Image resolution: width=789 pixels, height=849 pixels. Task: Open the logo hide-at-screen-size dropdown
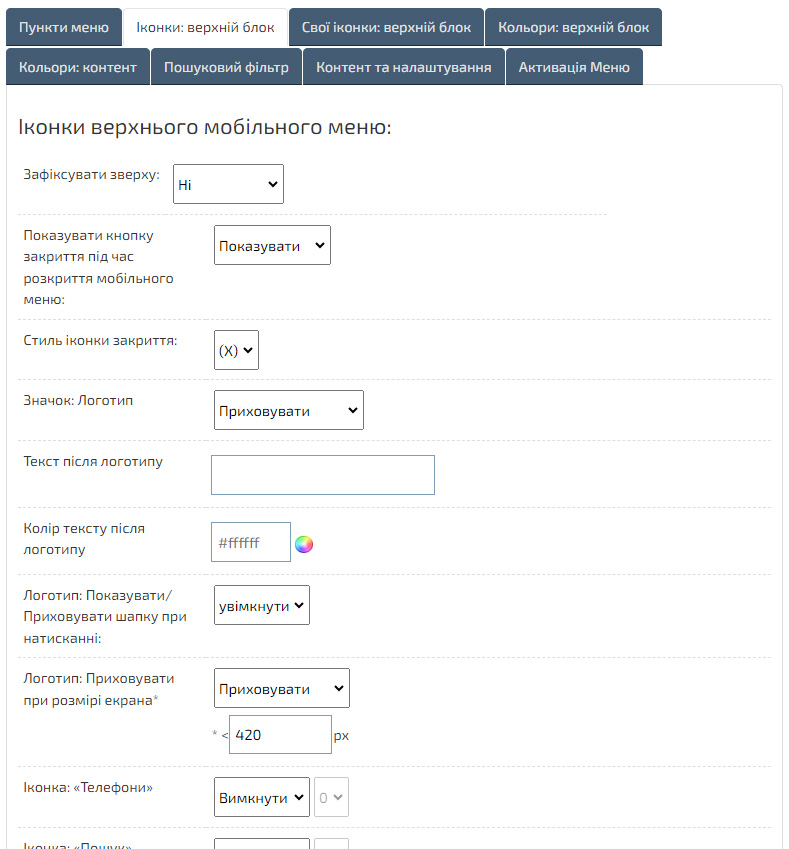[x=281, y=688]
